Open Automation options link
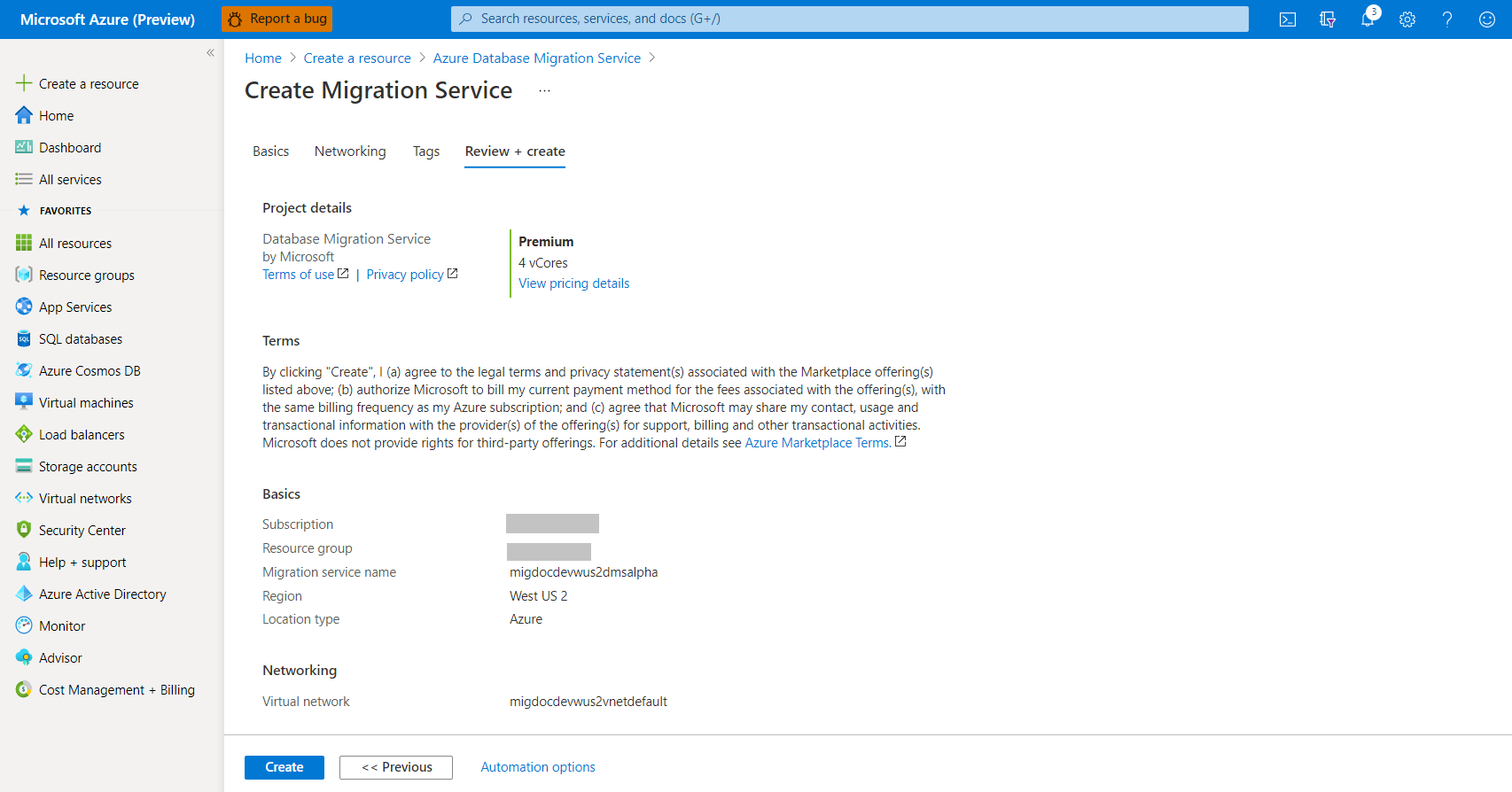Image resolution: width=1512 pixels, height=792 pixels. (x=538, y=767)
